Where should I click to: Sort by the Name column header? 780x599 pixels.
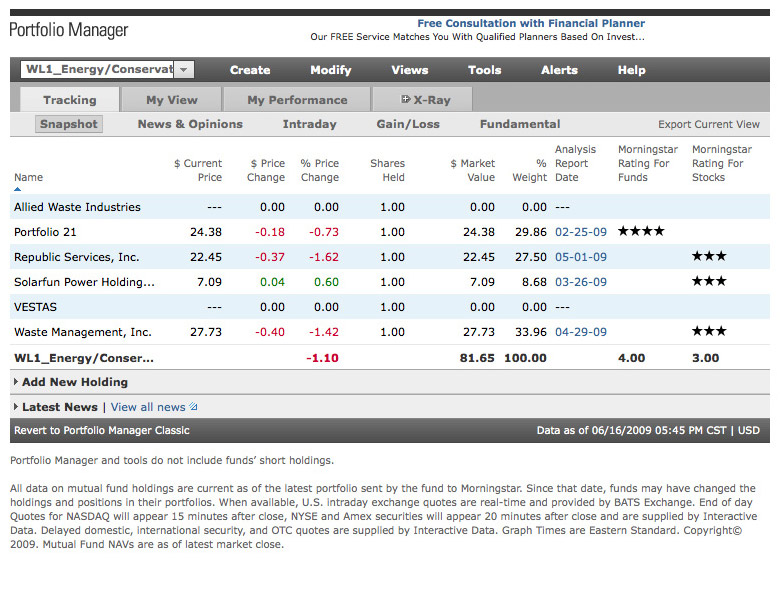point(28,178)
